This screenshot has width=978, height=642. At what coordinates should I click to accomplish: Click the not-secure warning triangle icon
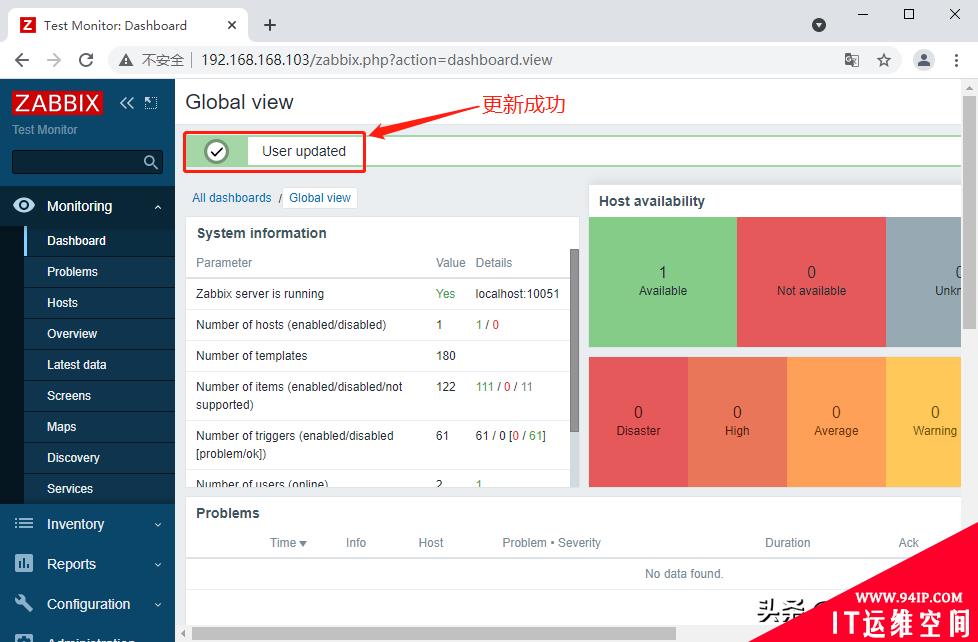126,60
